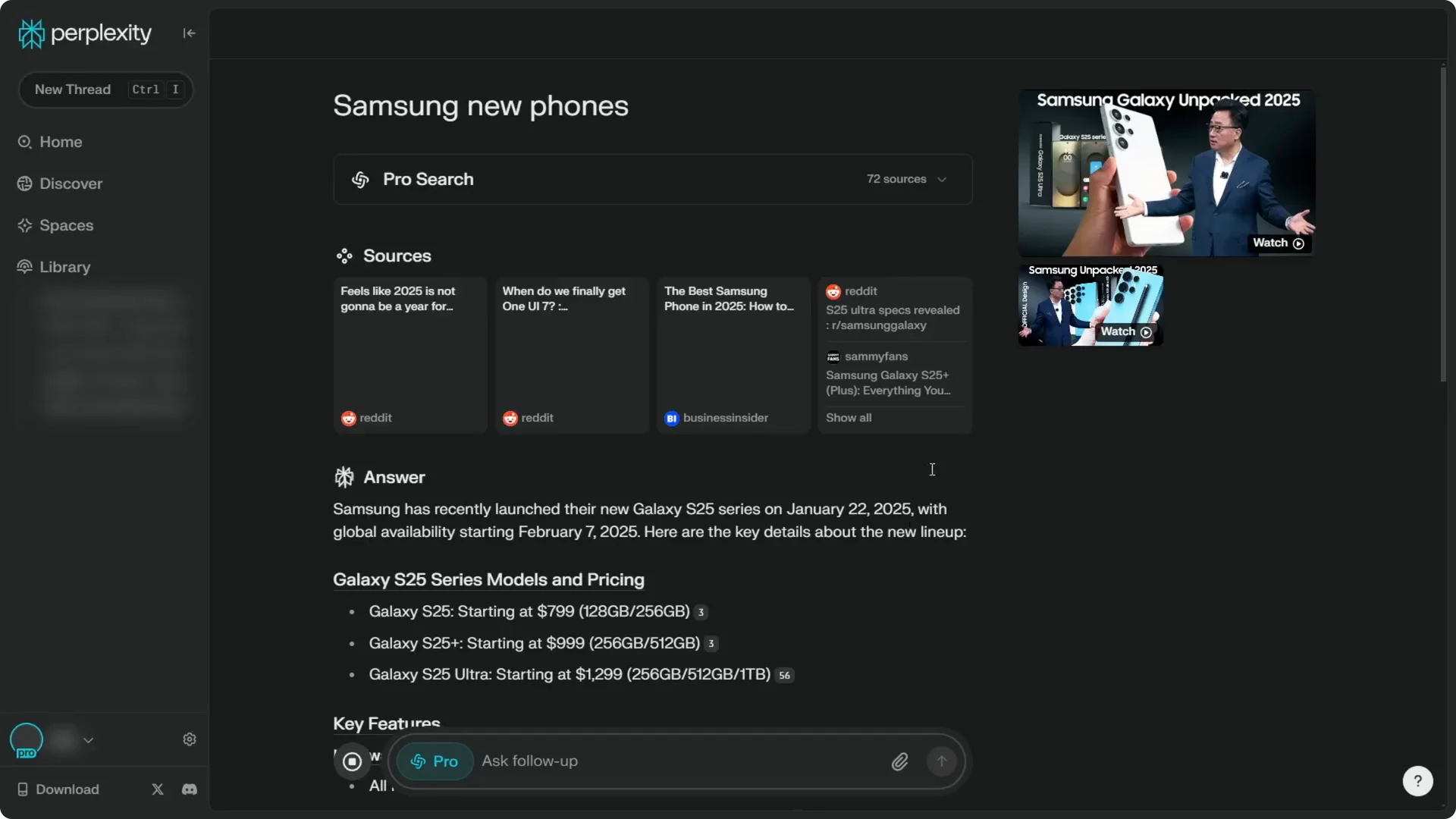
Task: Click Show all sources link
Action: pos(849,418)
